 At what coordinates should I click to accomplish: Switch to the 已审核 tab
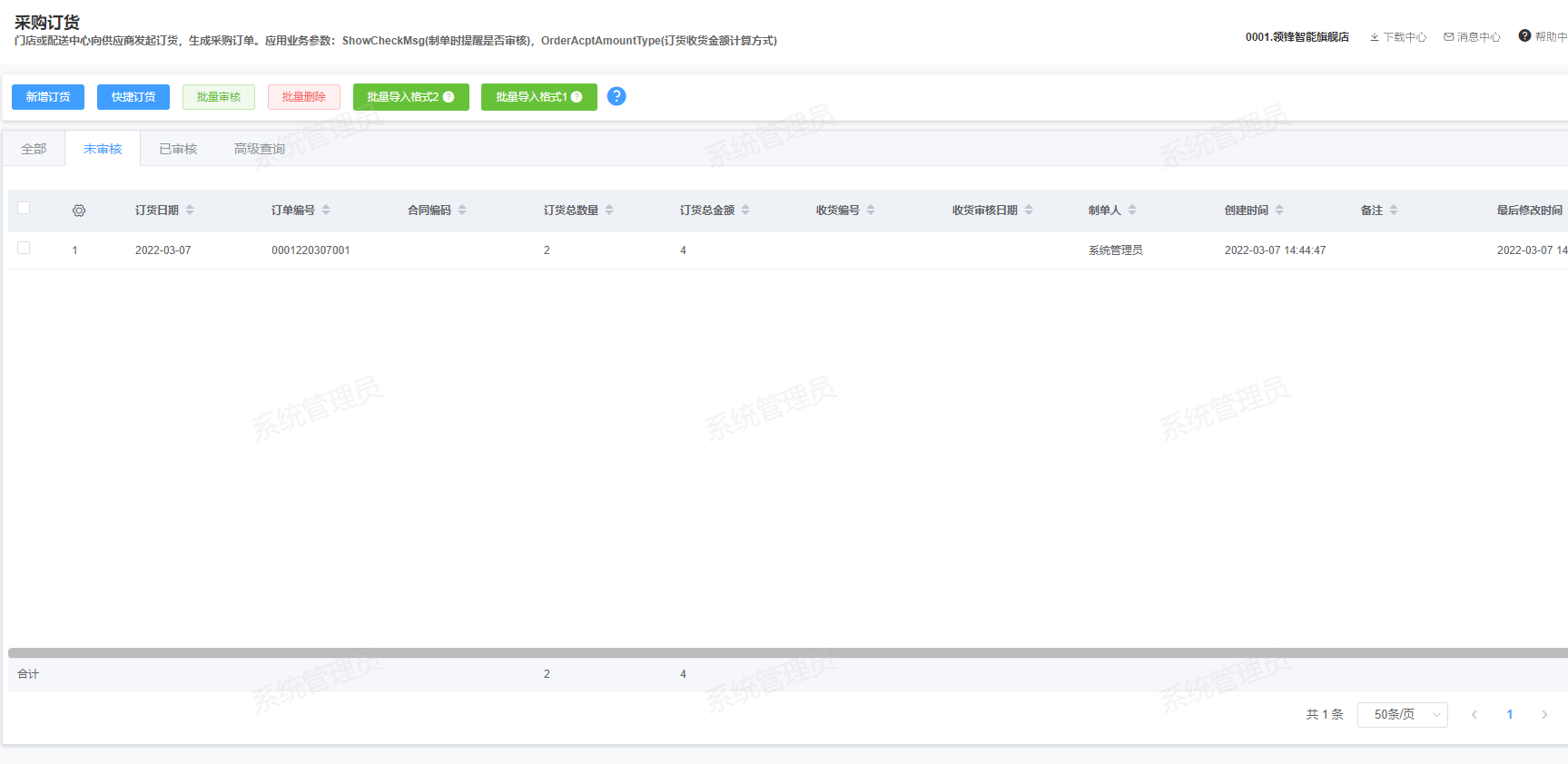point(178,149)
